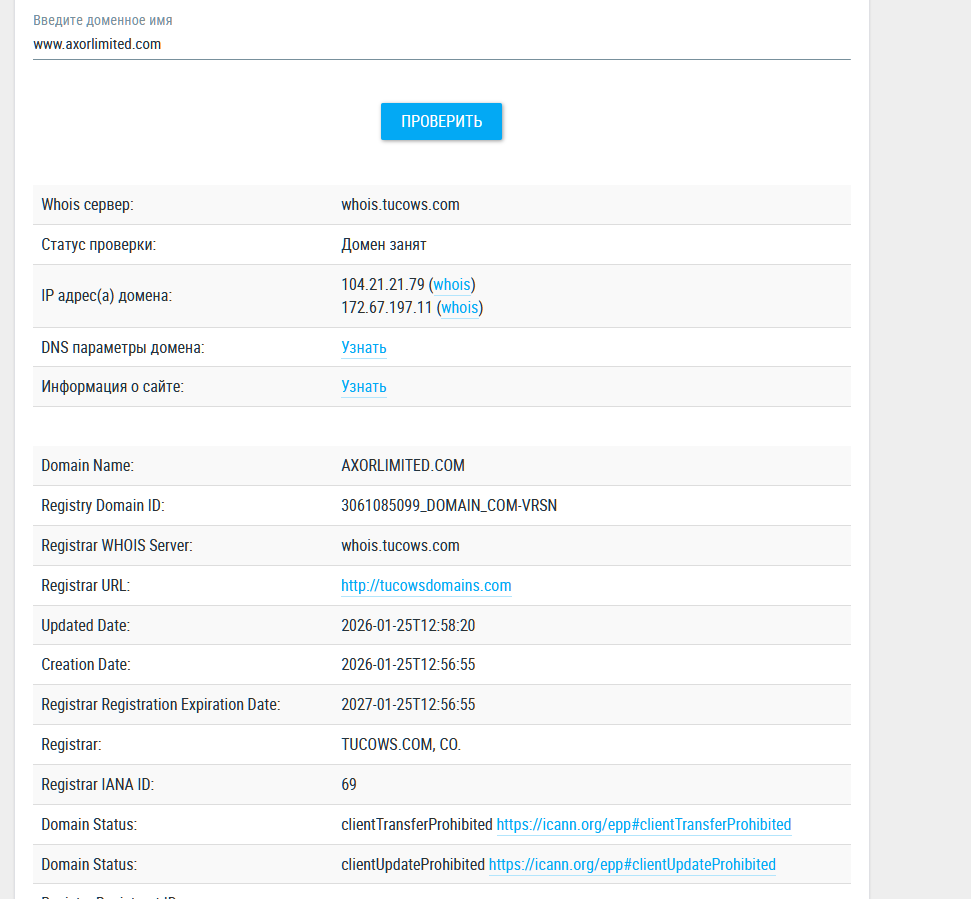Click the Creation Date value

408,665
